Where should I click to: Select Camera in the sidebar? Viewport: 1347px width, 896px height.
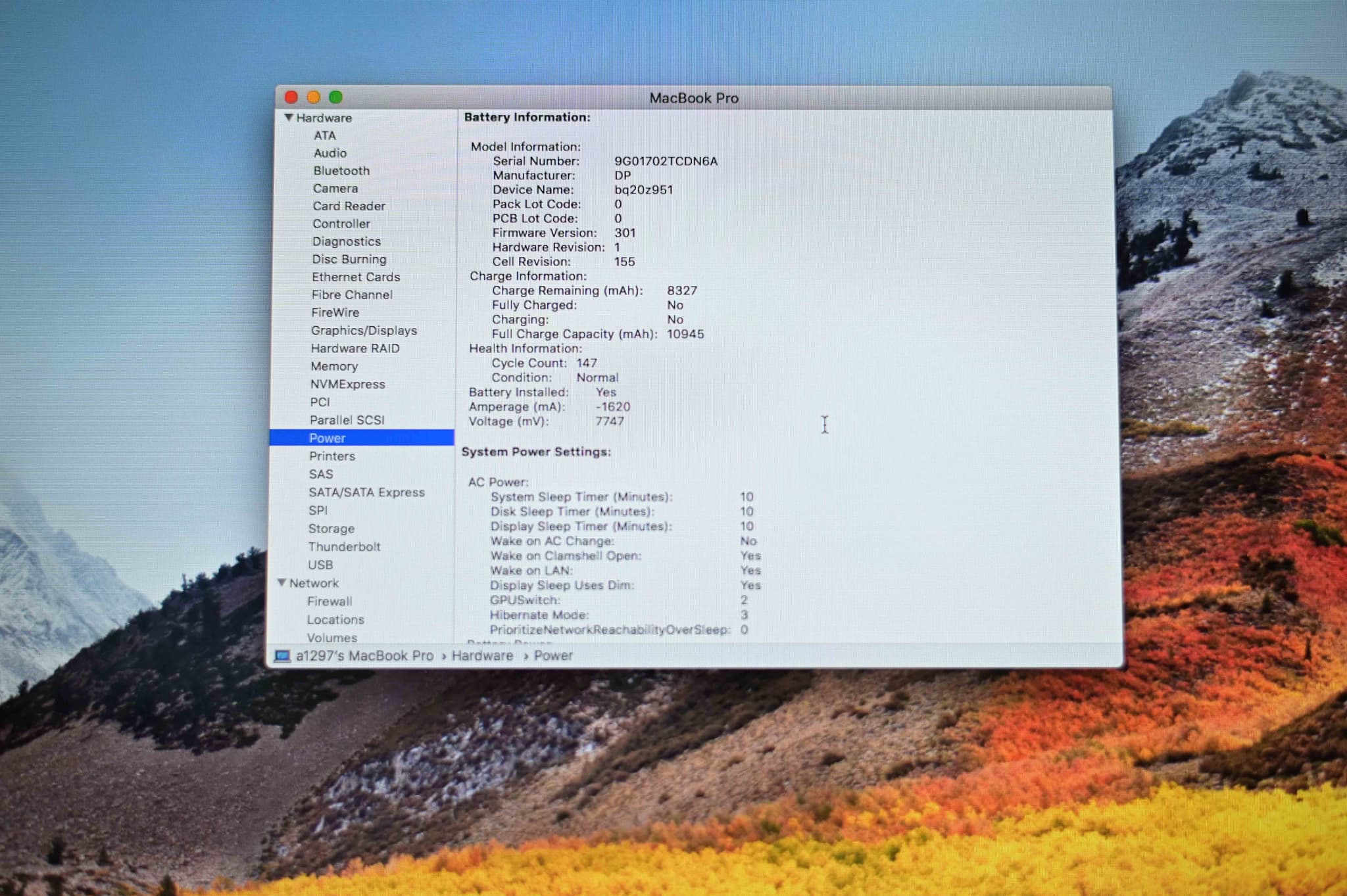[335, 189]
